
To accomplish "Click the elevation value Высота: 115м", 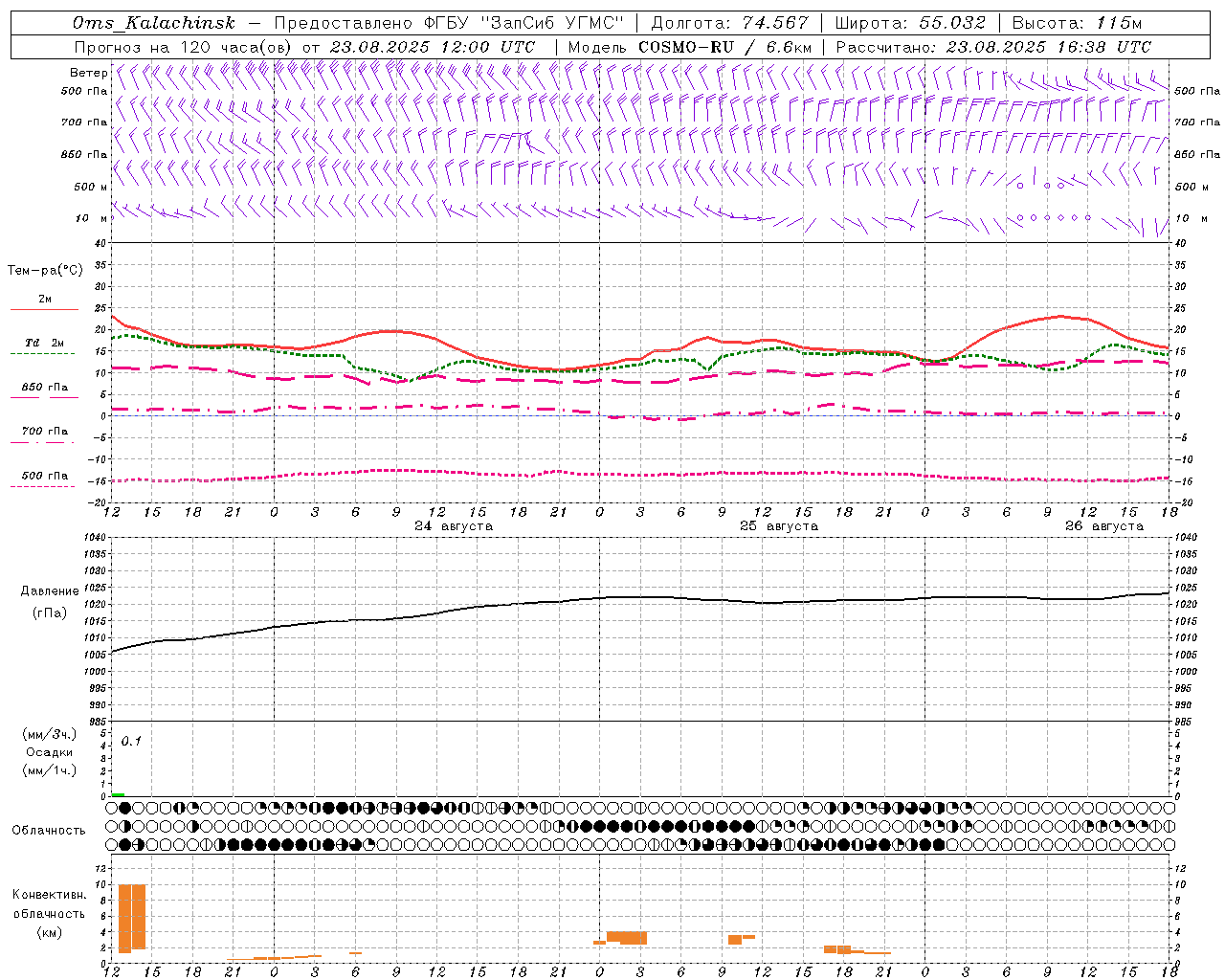I will pyautogui.click(x=1077, y=23).
